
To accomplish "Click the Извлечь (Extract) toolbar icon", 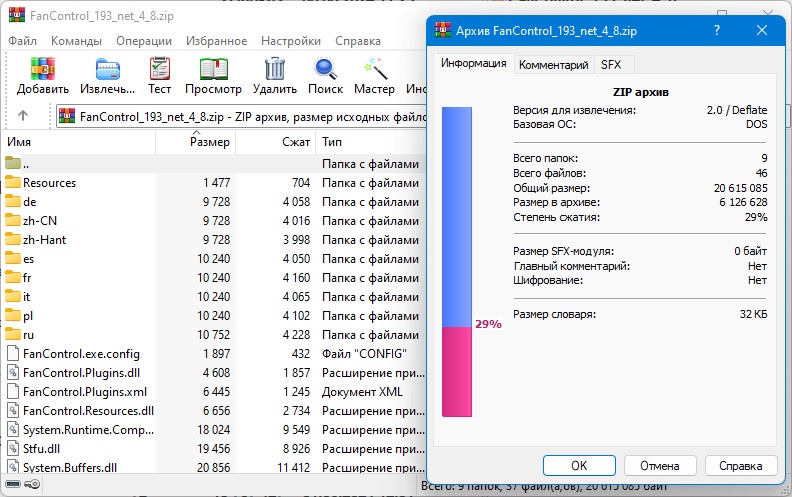I will click(108, 69).
